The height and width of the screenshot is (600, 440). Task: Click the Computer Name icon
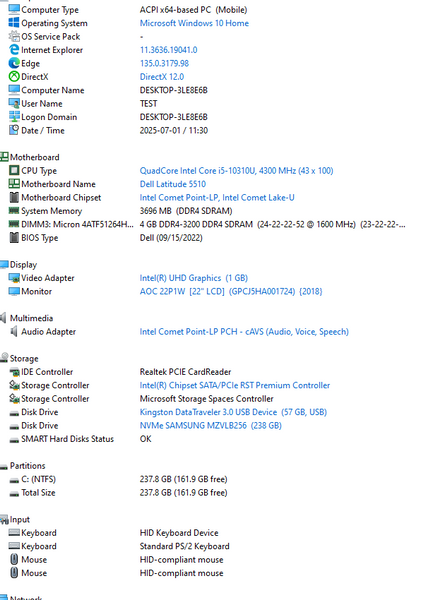pos(14,90)
